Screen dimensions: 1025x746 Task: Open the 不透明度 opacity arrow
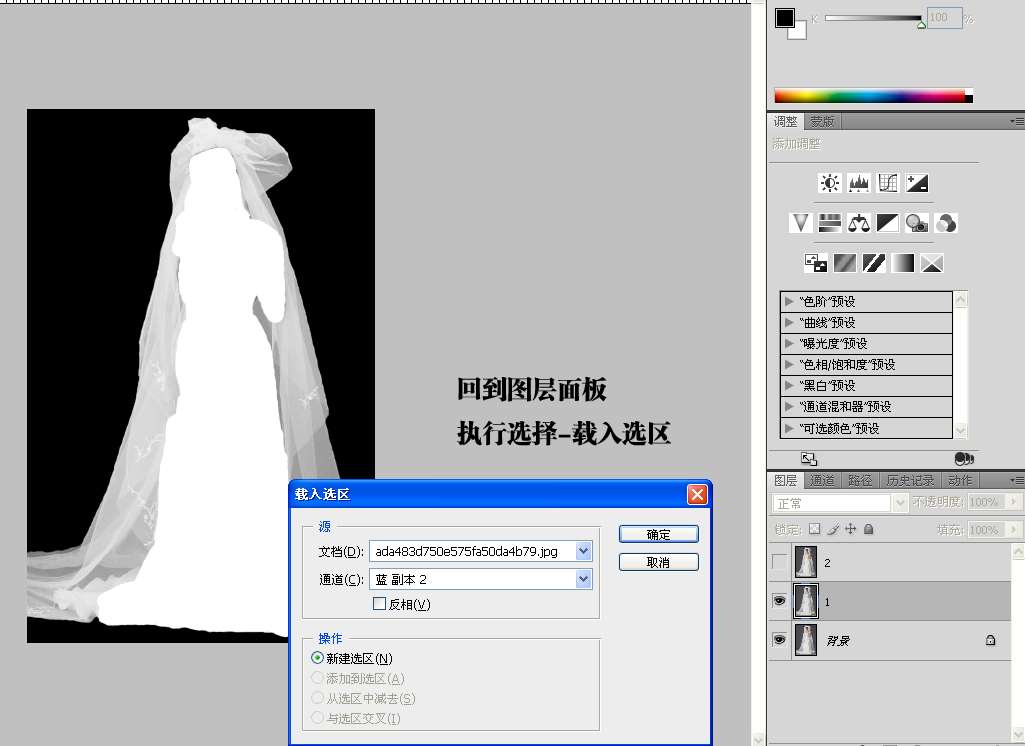click(x=1014, y=501)
